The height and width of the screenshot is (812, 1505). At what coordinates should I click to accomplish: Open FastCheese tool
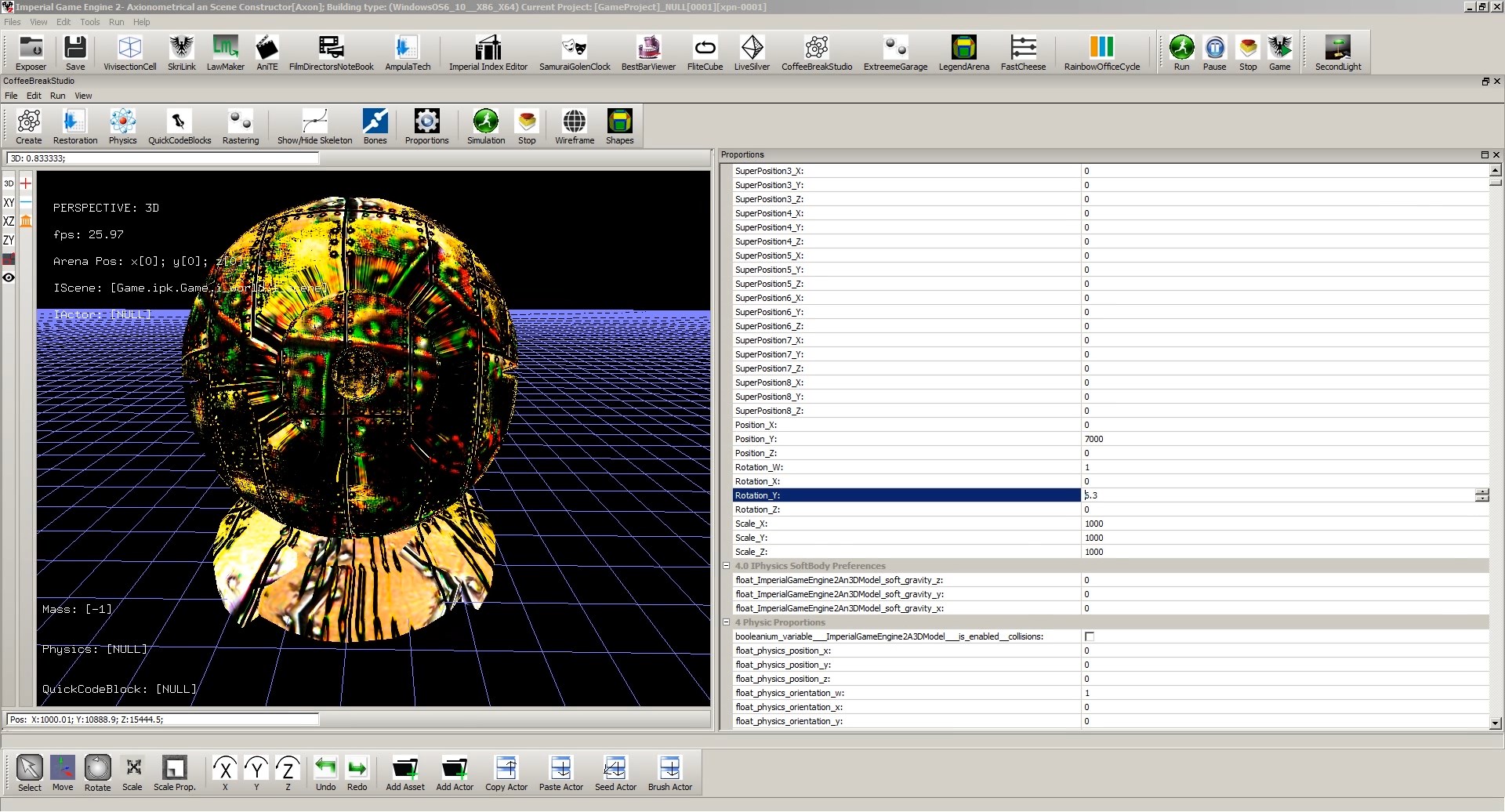point(1023,53)
